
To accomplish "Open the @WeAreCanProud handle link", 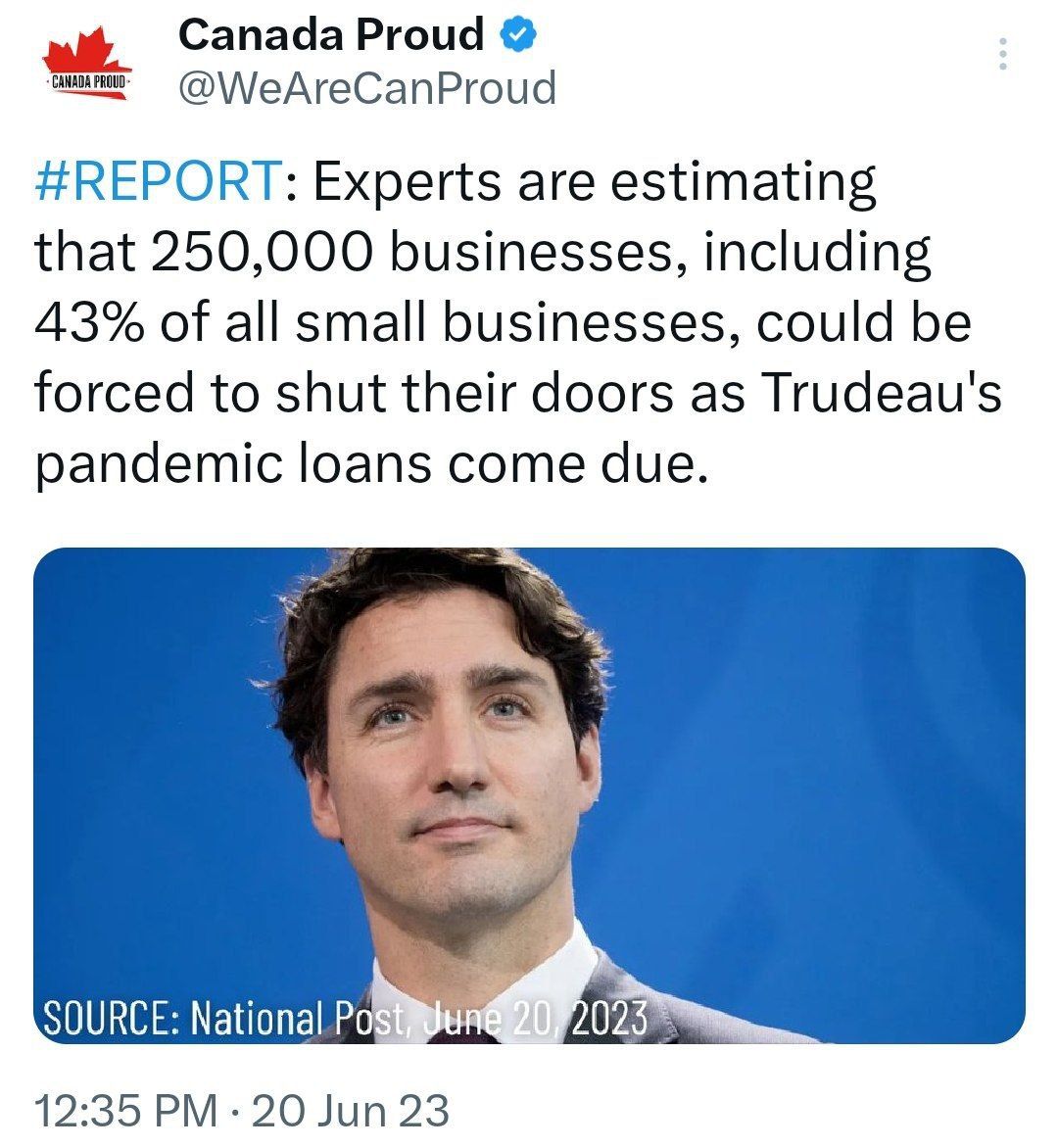I will 366,88.
